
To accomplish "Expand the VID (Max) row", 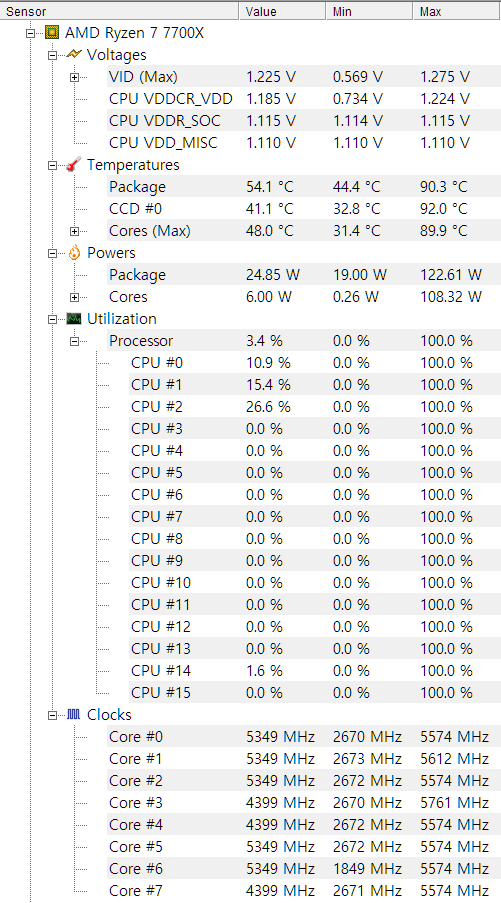I will point(74,77).
